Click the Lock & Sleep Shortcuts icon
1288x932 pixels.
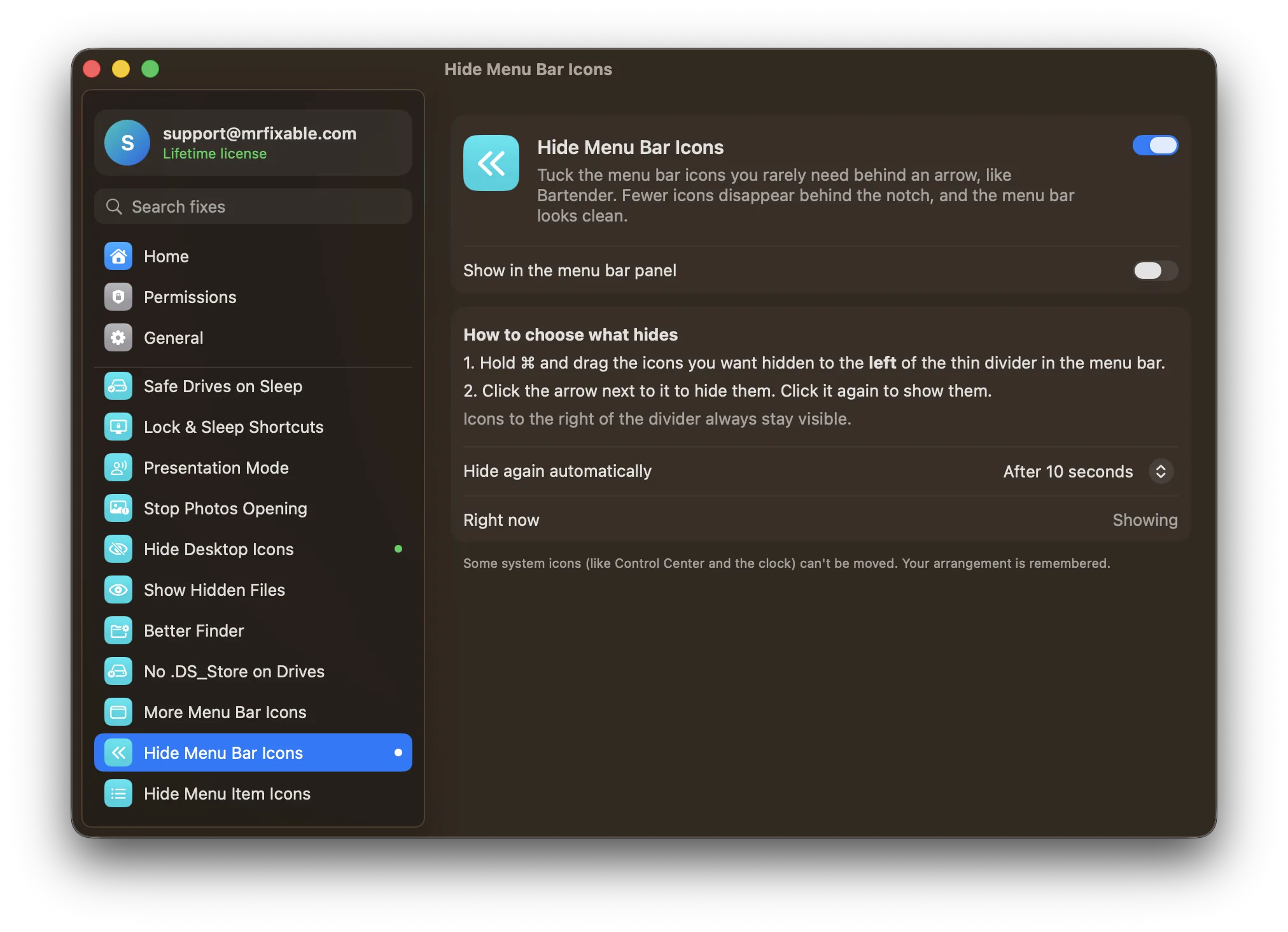point(118,427)
